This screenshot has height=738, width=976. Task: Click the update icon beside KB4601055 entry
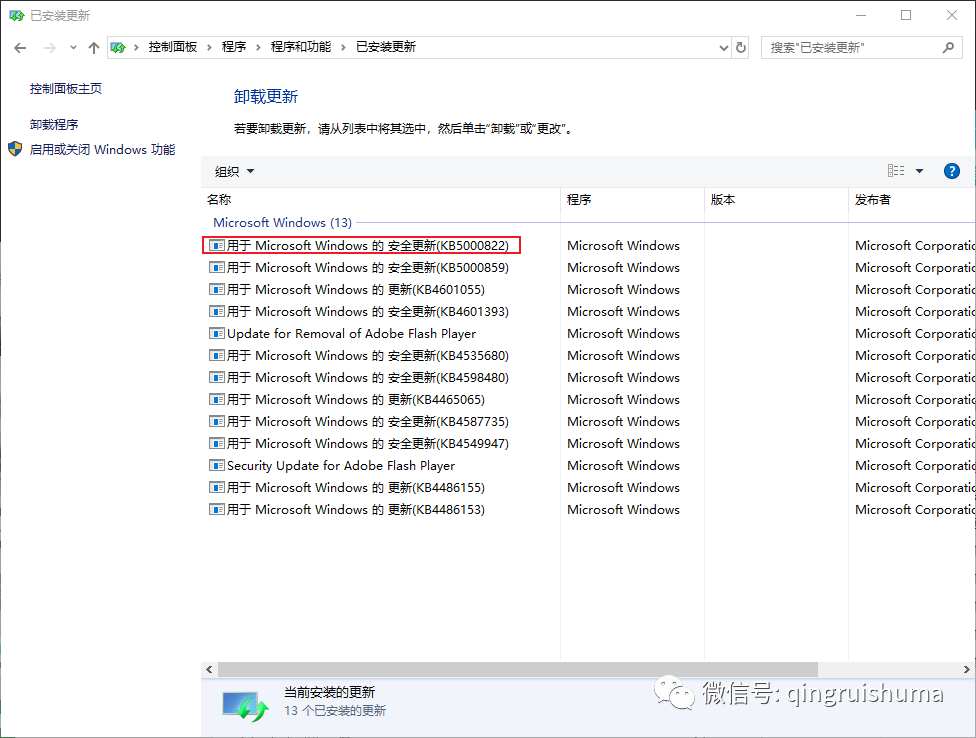pyautogui.click(x=217, y=289)
